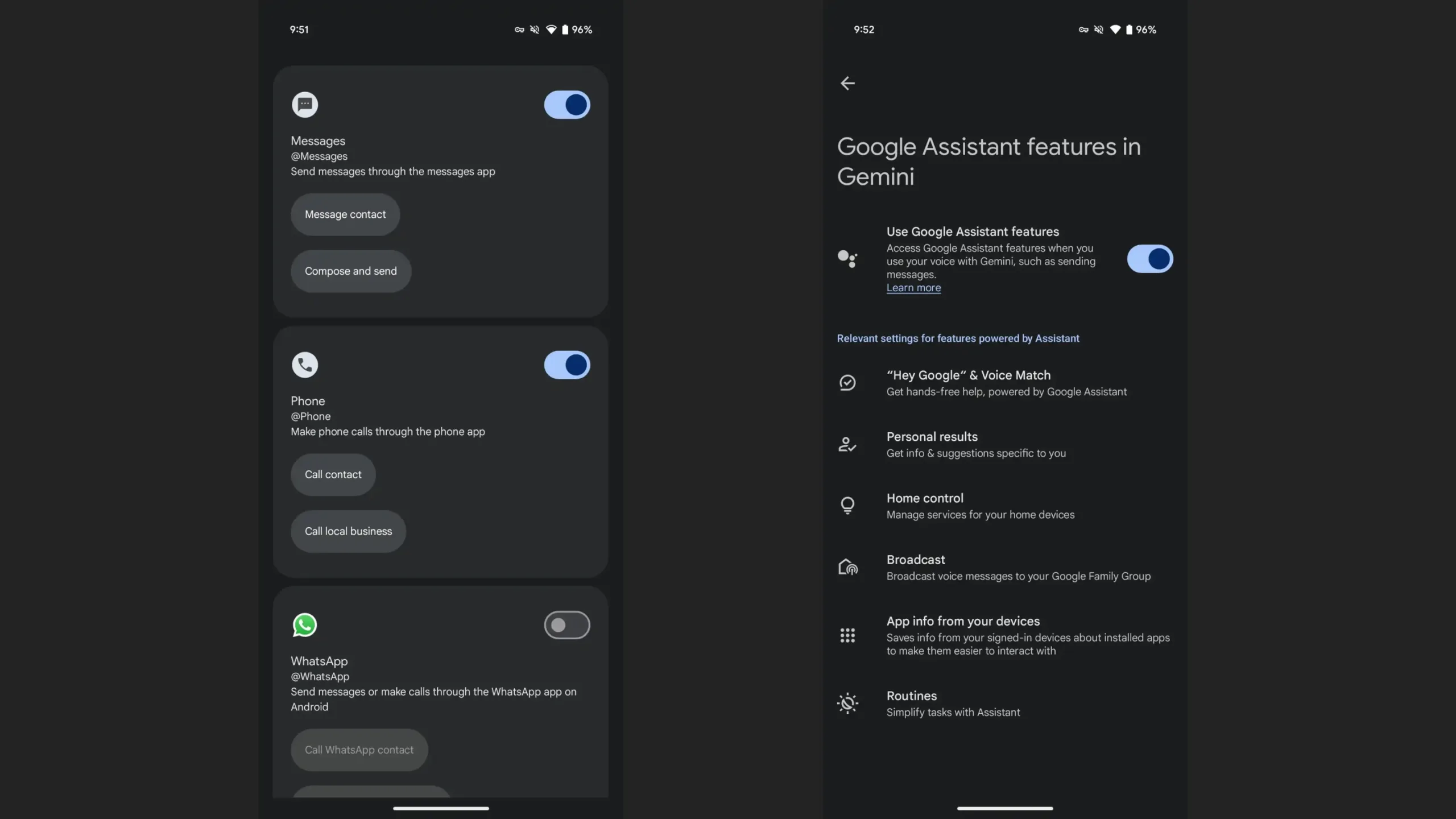Tap "Make phone calls through the phone app"
The width and height of the screenshot is (1456, 819).
tap(388, 432)
